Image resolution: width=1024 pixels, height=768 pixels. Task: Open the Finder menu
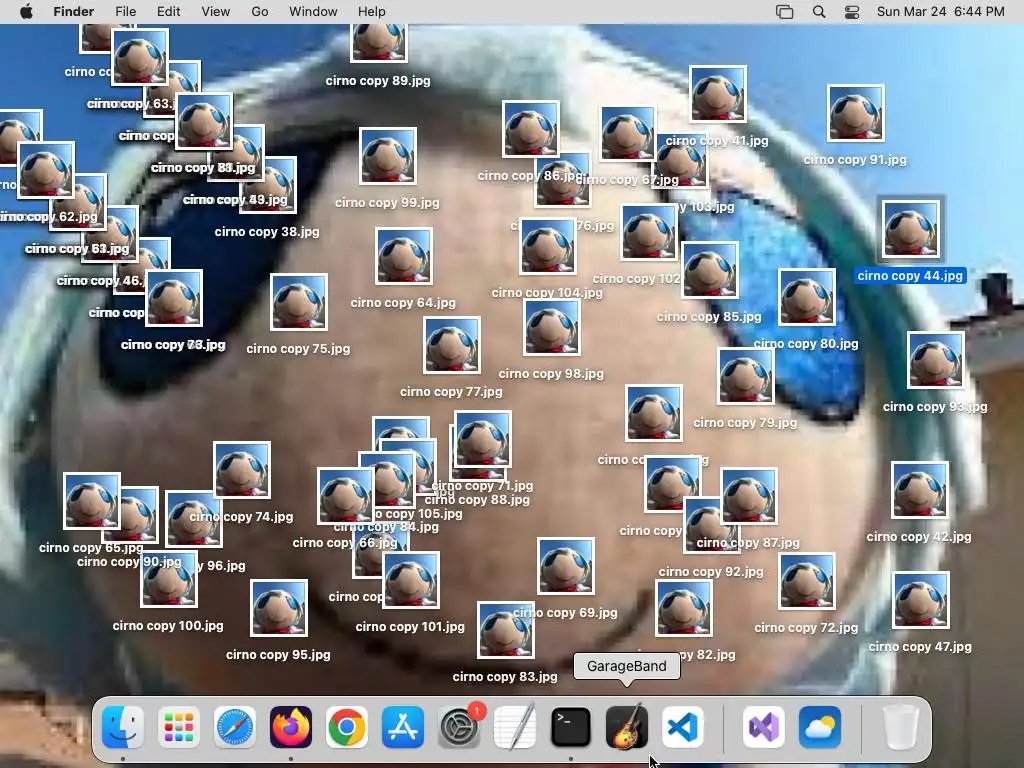(x=74, y=12)
